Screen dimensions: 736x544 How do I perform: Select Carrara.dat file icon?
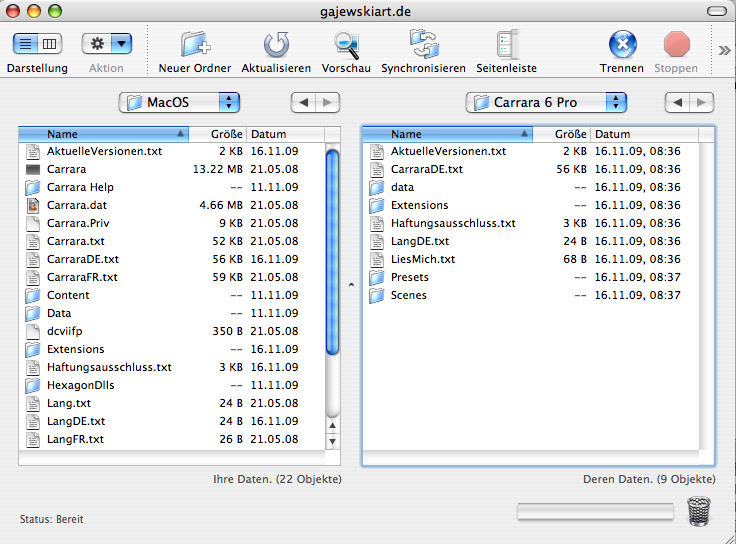pos(33,205)
